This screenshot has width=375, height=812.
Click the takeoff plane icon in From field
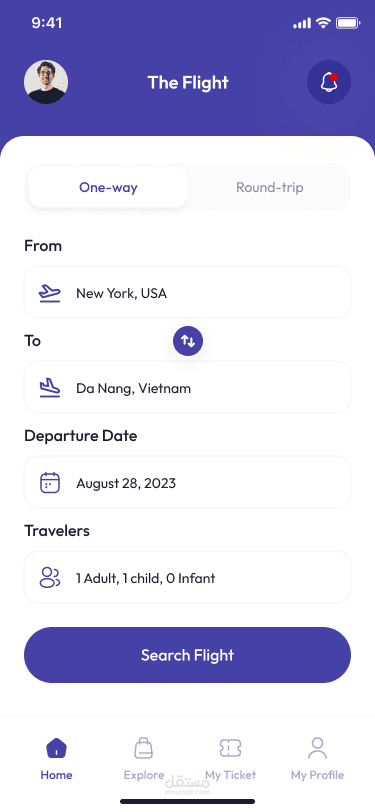tap(50, 293)
